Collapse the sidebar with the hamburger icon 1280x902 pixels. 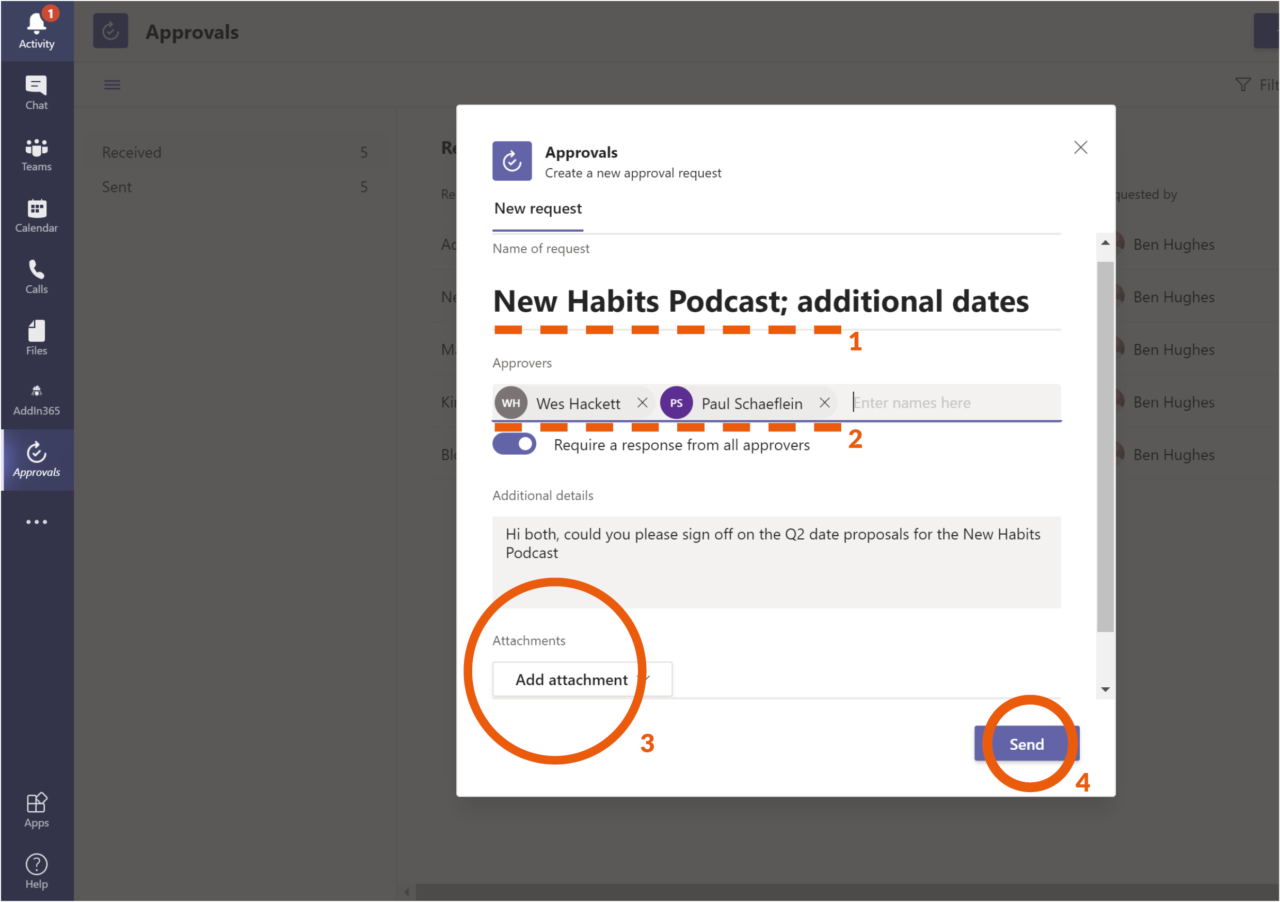tap(112, 84)
